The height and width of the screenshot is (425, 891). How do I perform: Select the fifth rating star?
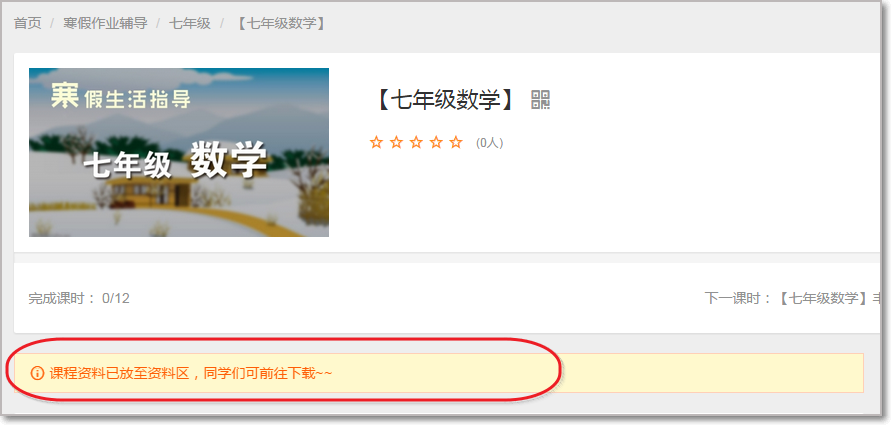(456, 143)
